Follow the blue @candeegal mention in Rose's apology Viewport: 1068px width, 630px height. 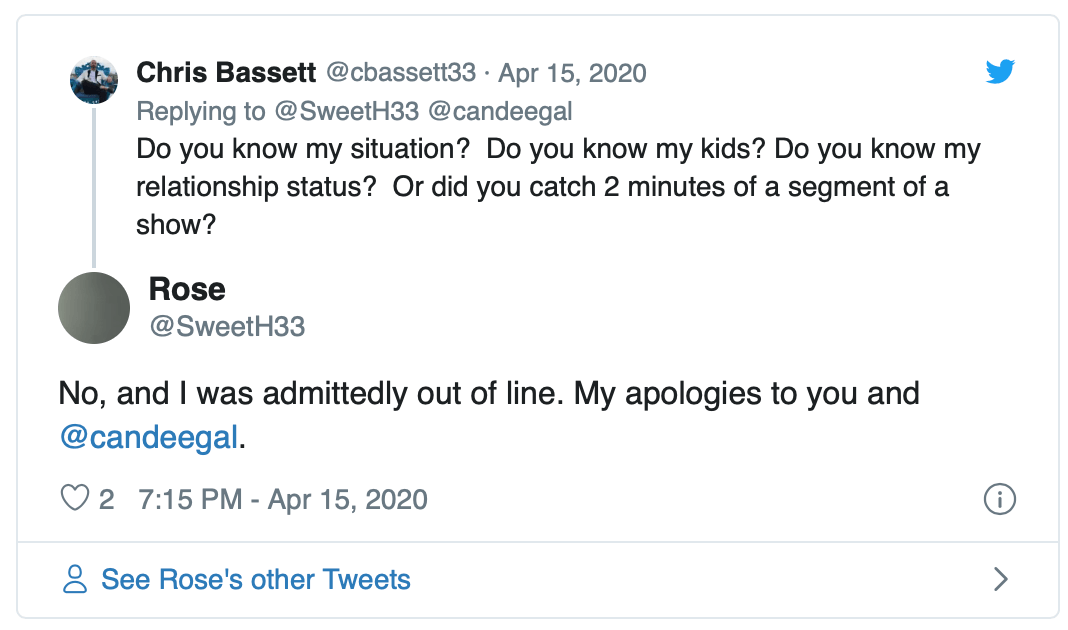click(149, 439)
